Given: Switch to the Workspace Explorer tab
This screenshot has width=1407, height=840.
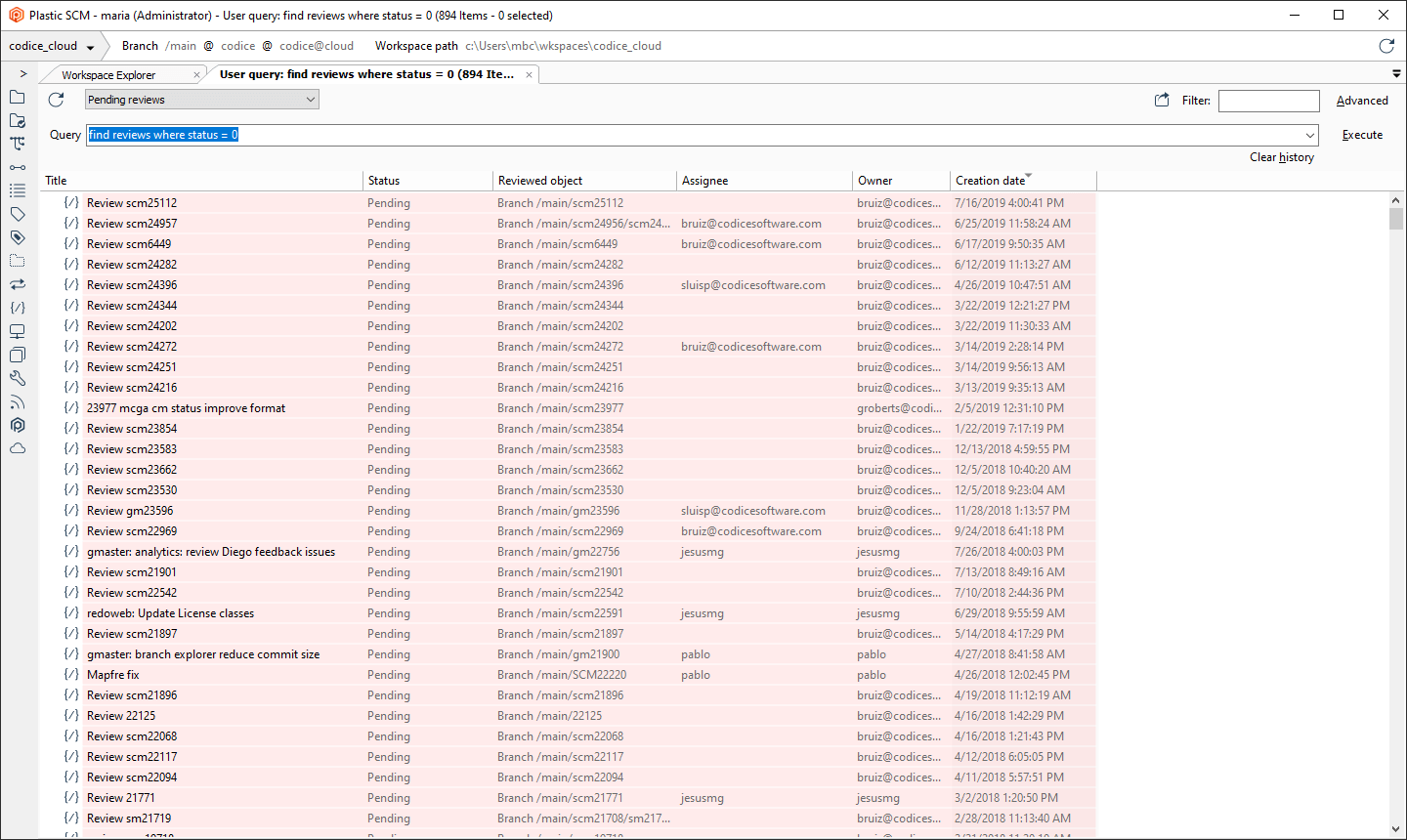Looking at the screenshot, I should (x=108, y=75).
